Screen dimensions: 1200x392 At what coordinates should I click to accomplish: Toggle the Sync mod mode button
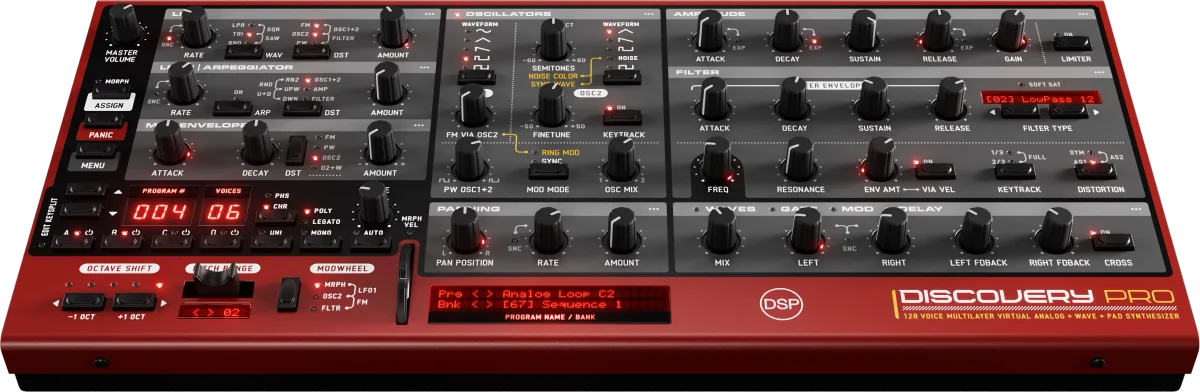pyautogui.click(x=548, y=171)
